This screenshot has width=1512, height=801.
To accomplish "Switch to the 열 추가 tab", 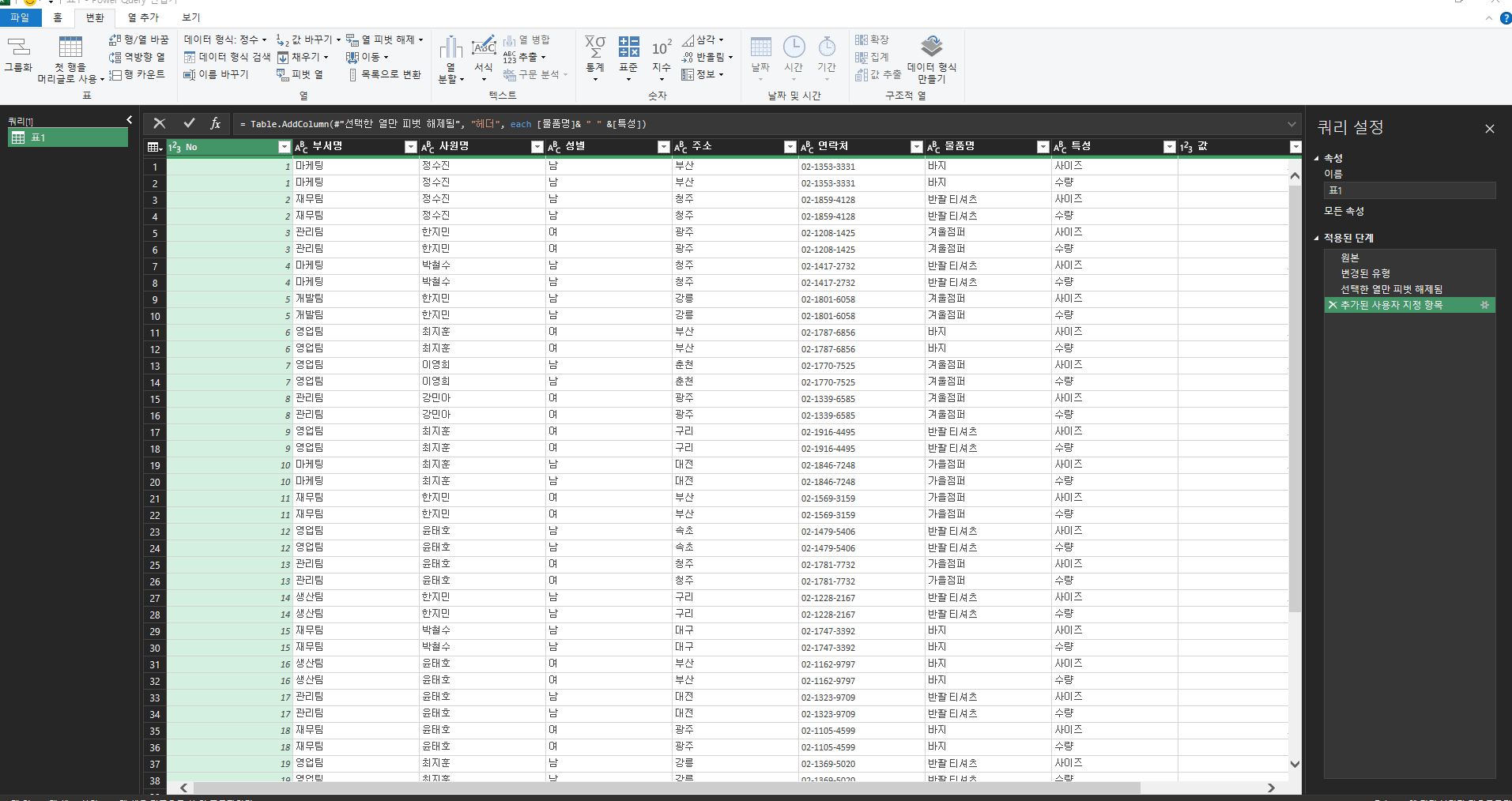I will (143, 17).
